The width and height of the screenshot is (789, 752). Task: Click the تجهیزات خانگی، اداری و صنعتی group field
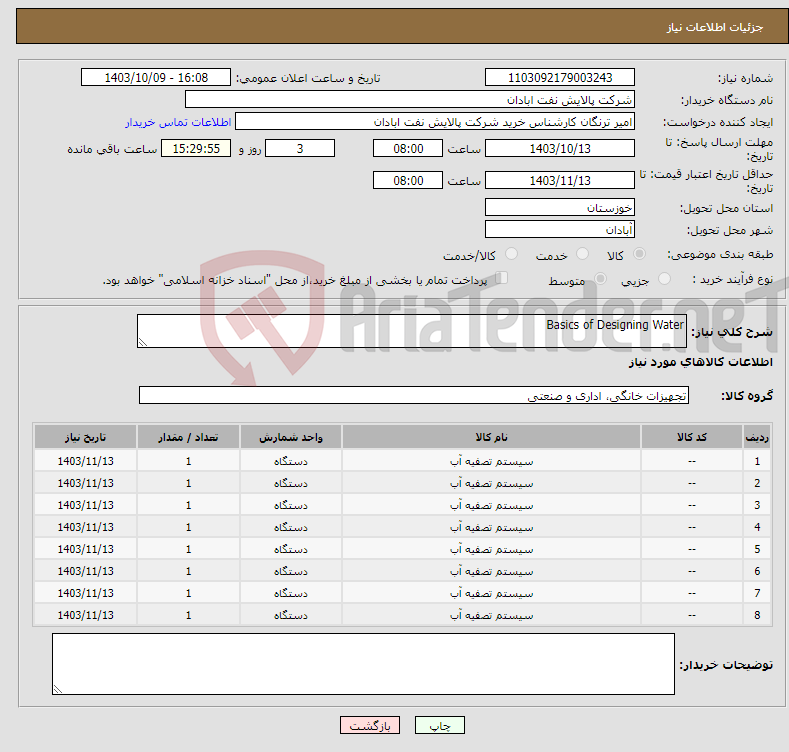tap(414, 396)
